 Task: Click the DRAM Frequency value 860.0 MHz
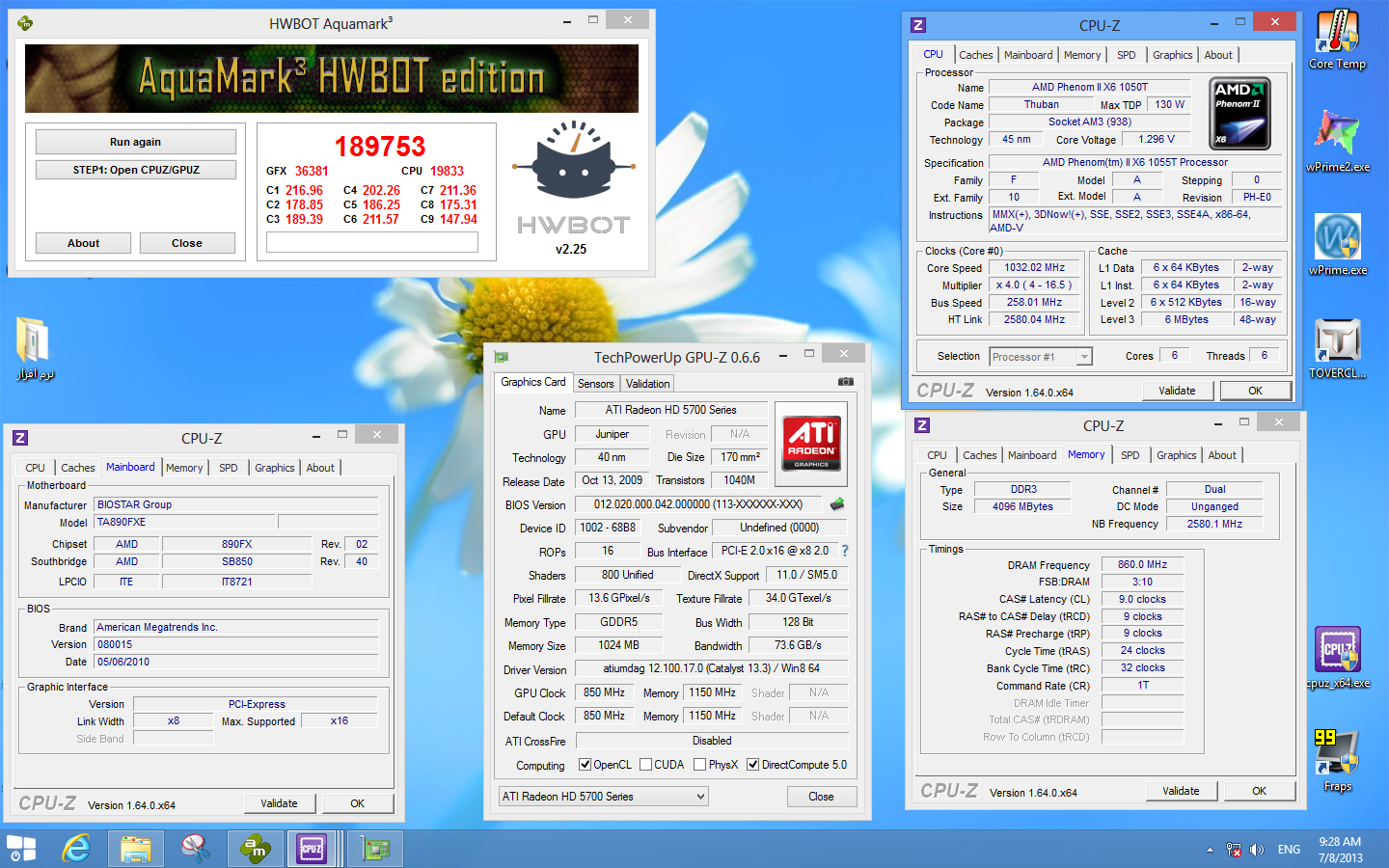[1142, 565]
